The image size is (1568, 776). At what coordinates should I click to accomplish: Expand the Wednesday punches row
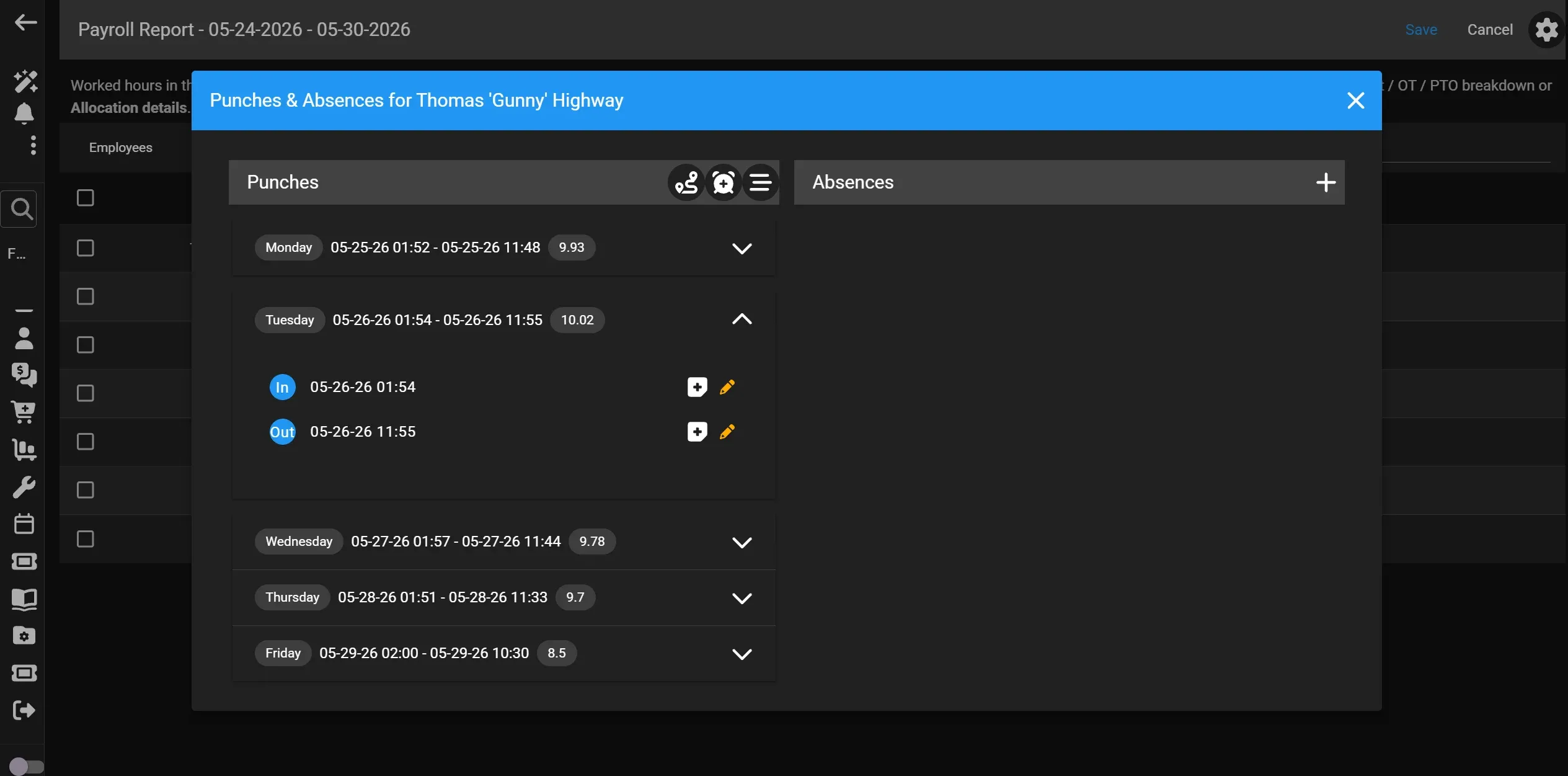pyautogui.click(x=742, y=542)
